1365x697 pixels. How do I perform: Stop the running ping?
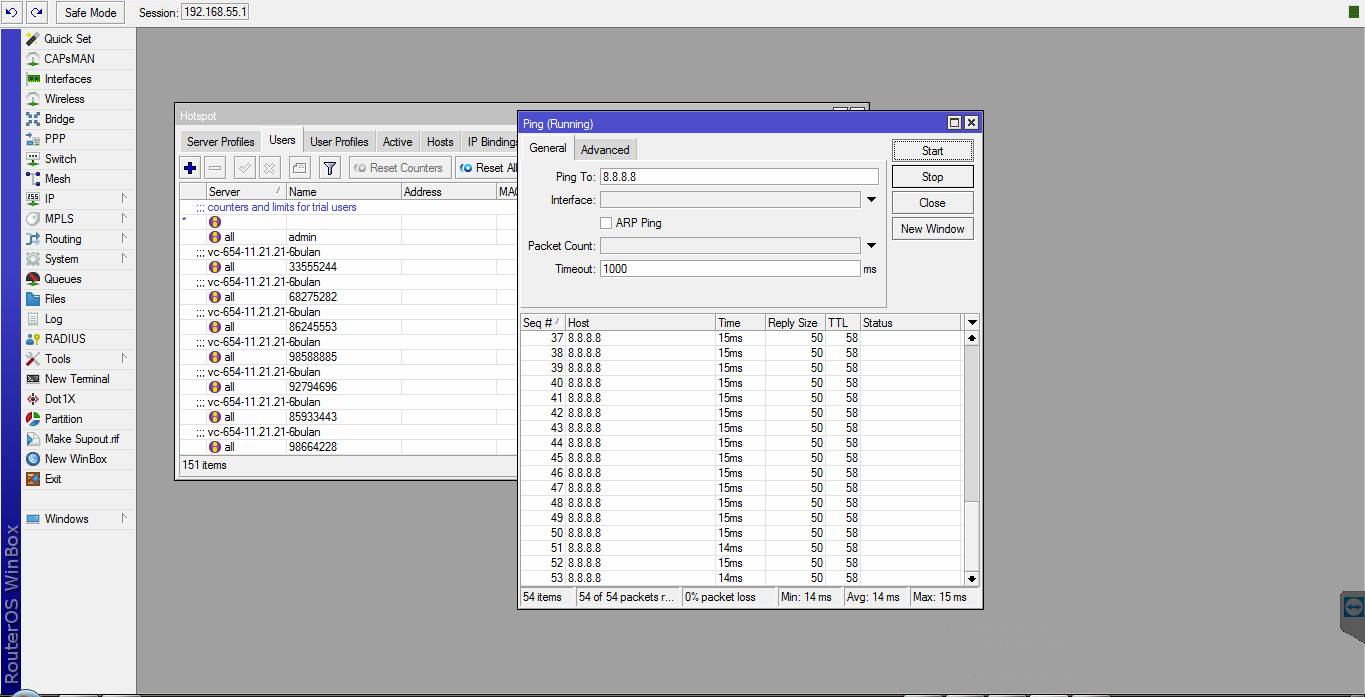click(932, 177)
